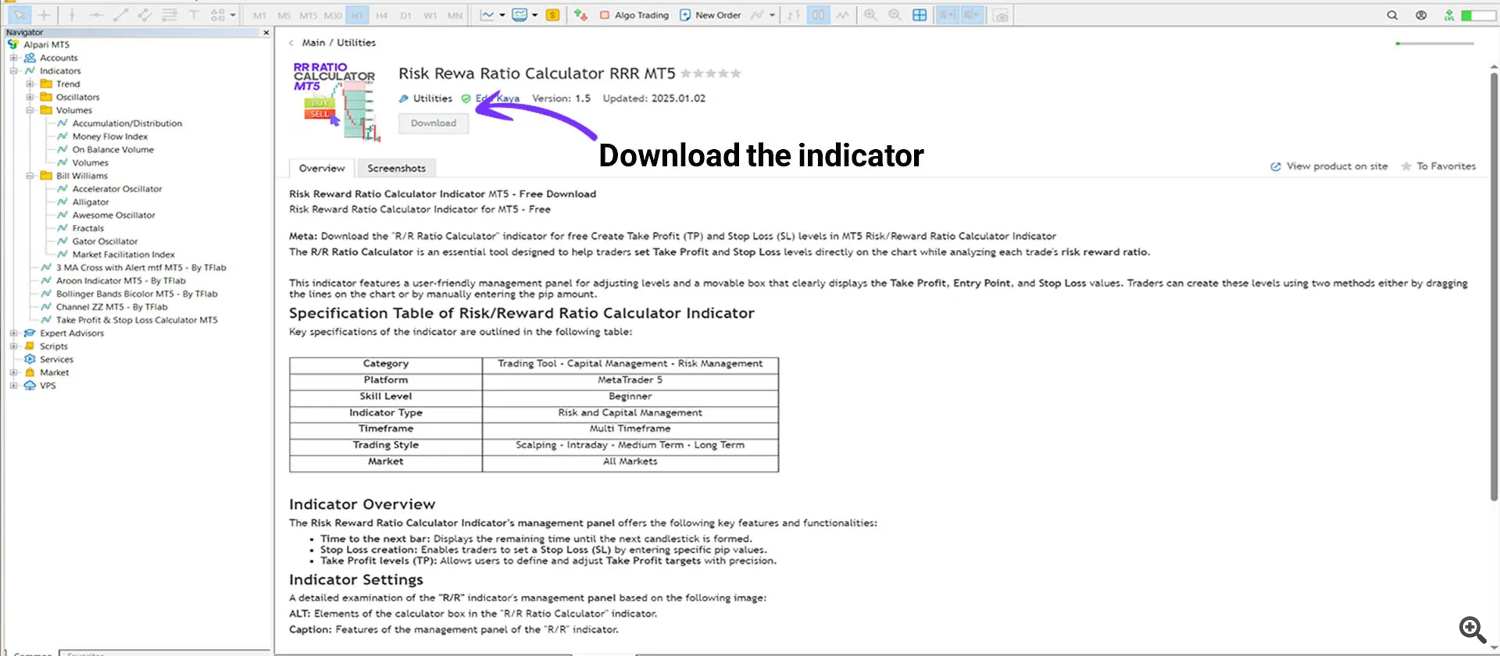Screen dimensions: 1500x656
Task: Expand the Expert Advisors node
Action: (13, 333)
